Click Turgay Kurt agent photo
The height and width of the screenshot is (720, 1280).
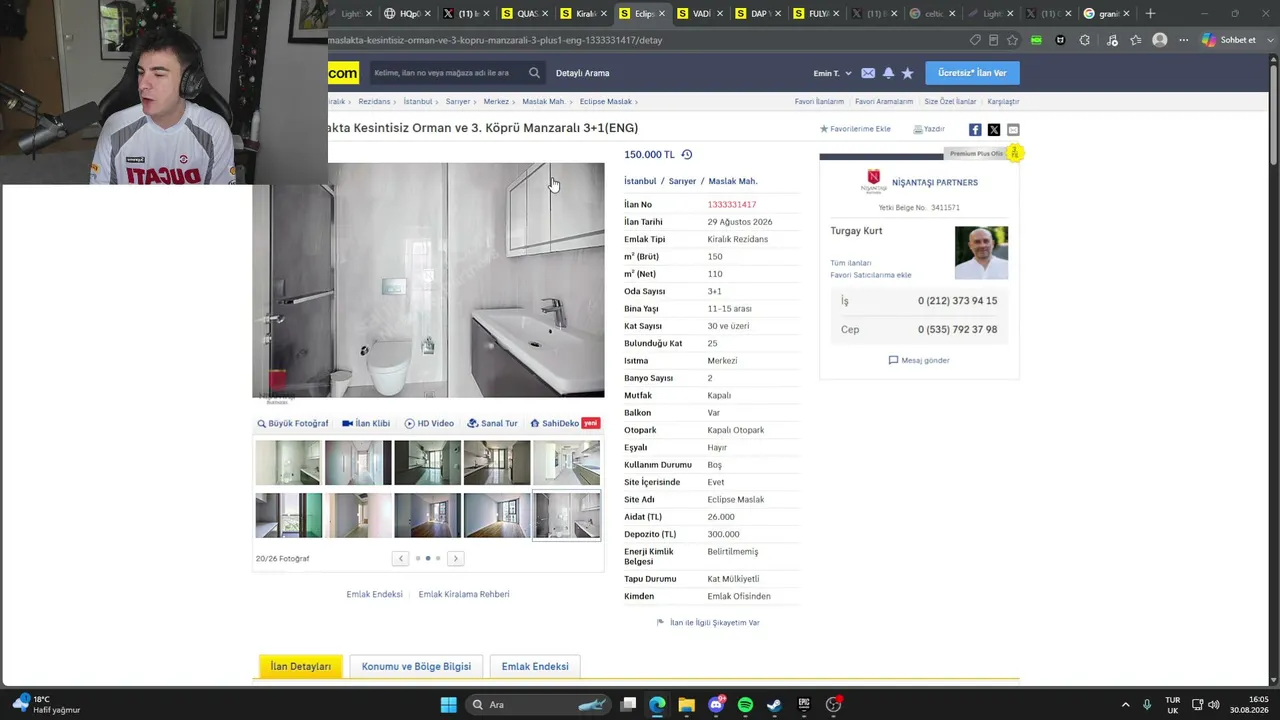tap(981, 253)
